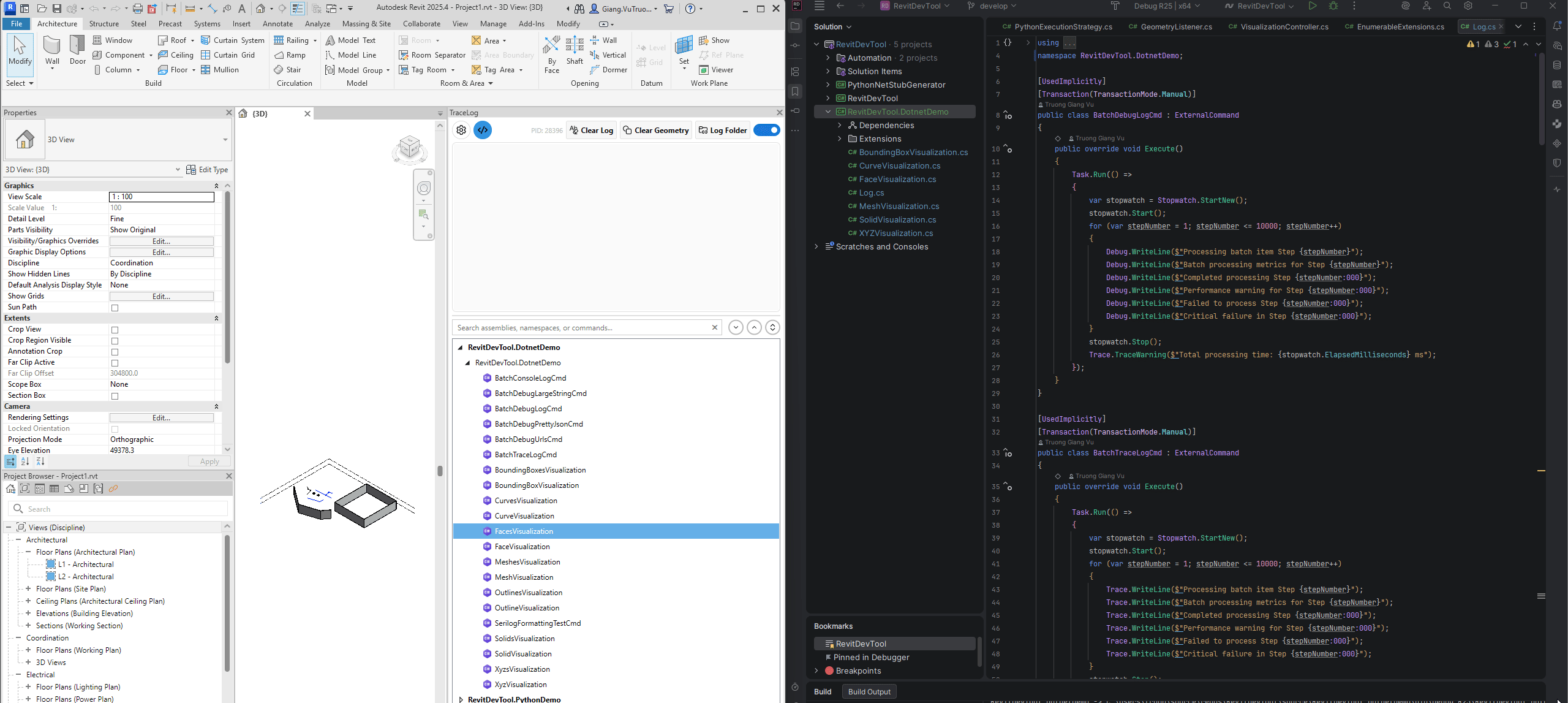
Task: Click Rider's Run button (green play)
Action: point(1312,6)
